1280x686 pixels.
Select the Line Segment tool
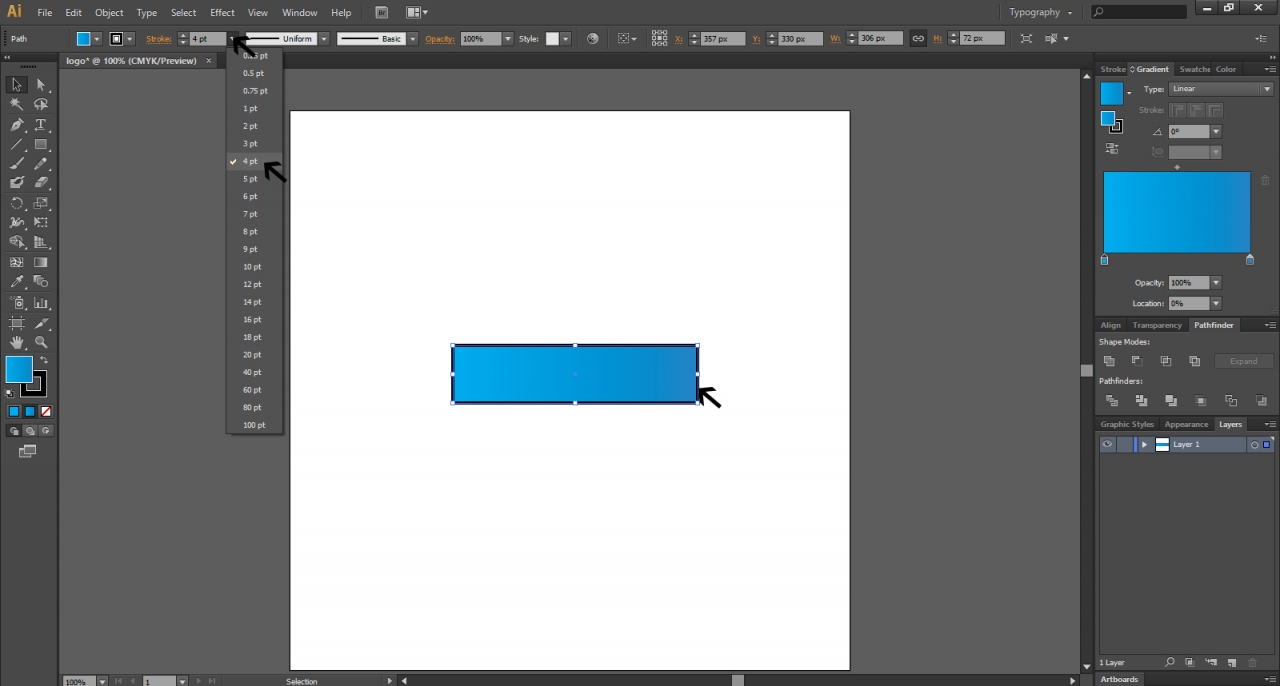click(x=17, y=144)
